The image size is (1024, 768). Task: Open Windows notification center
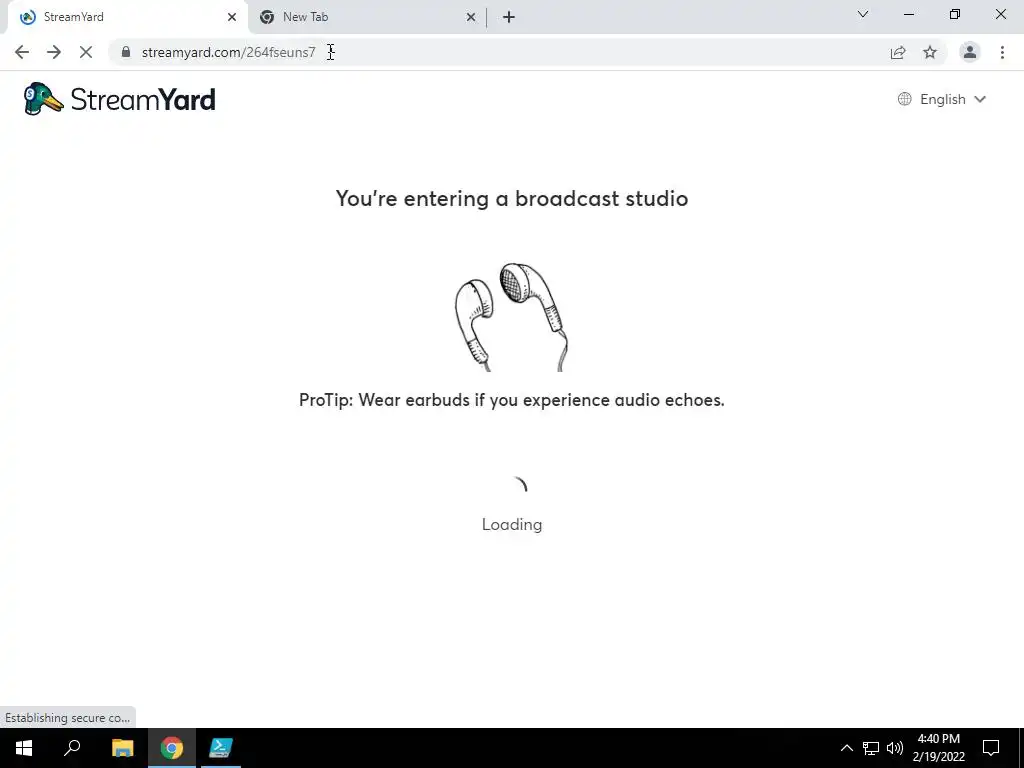tap(991, 748)
